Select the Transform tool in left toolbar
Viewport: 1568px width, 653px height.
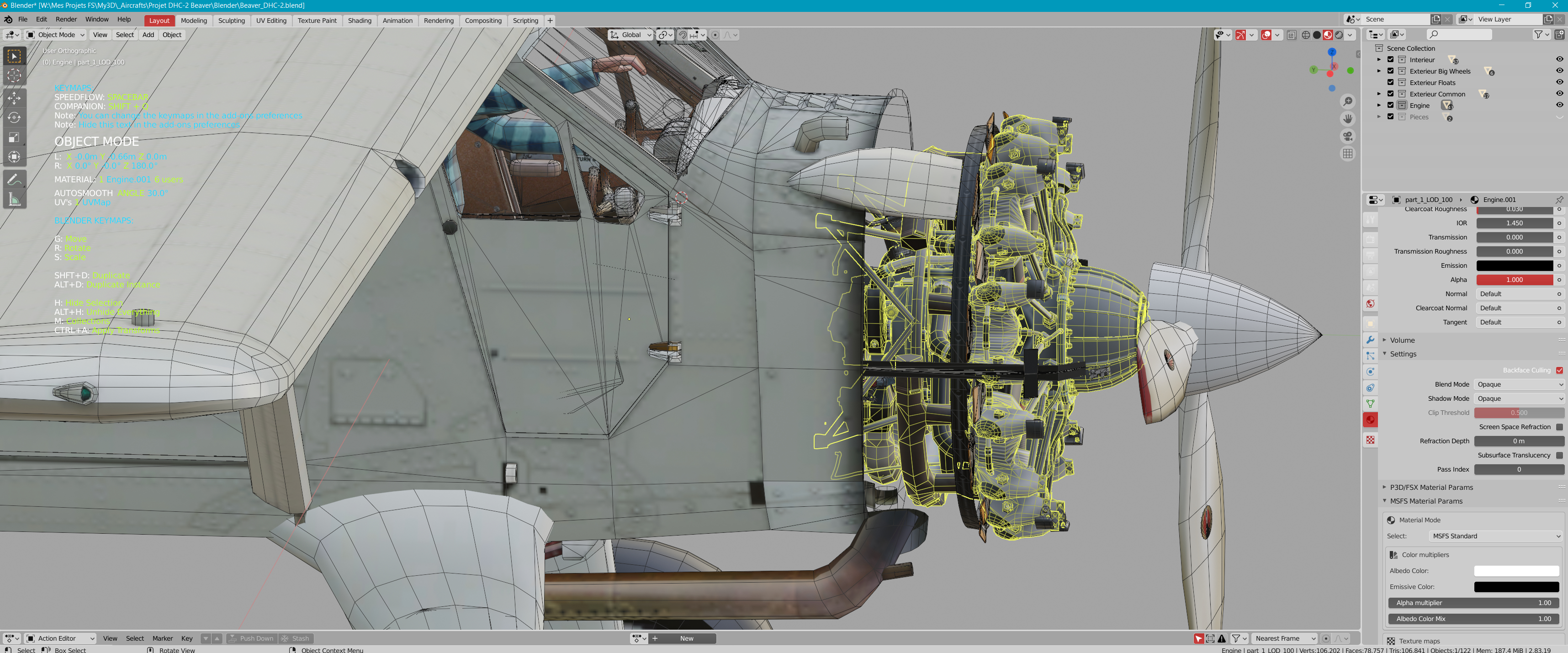tap(14, 157)
